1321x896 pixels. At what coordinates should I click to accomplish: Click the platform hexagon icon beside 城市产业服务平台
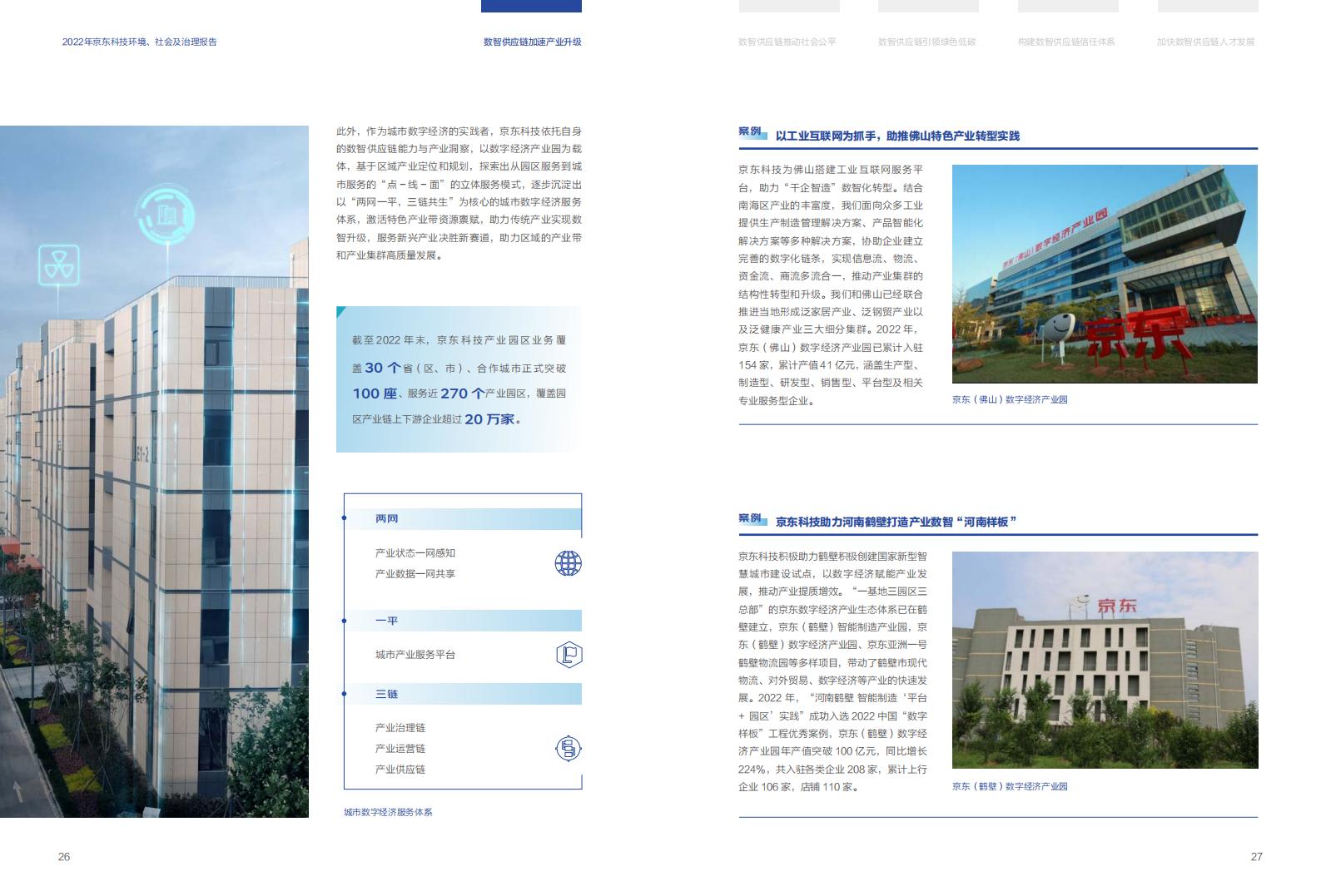click(569, 655)
